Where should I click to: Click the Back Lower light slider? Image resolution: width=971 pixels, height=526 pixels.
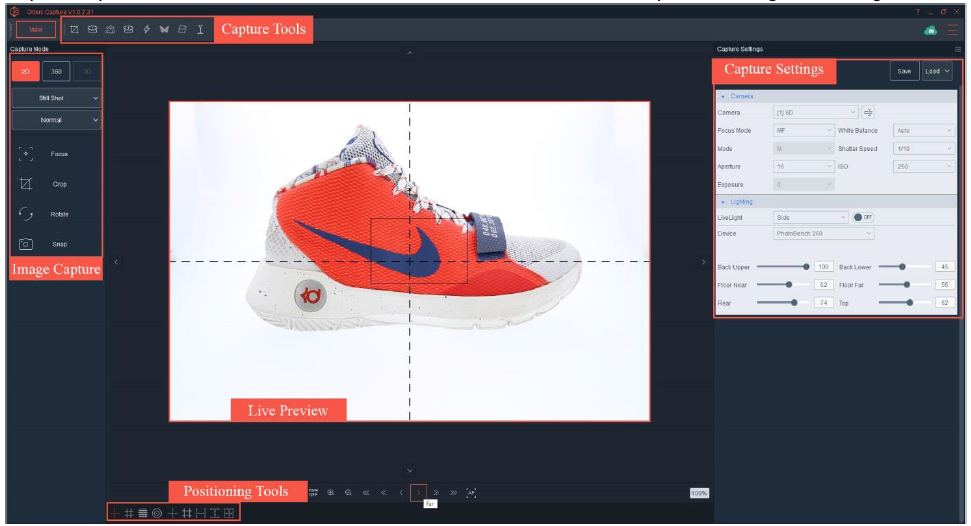tap(905, 267)
